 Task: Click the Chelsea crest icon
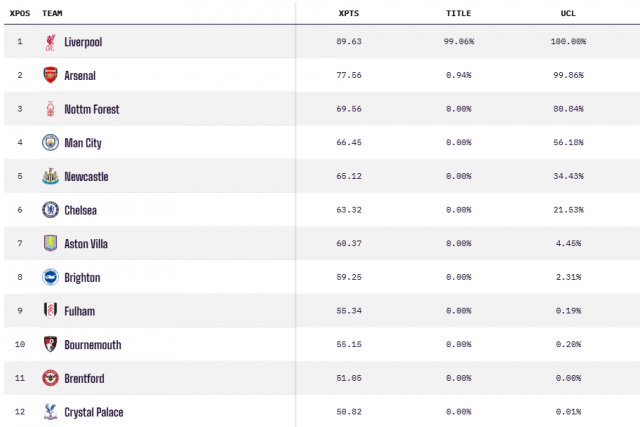click(50, 210)
